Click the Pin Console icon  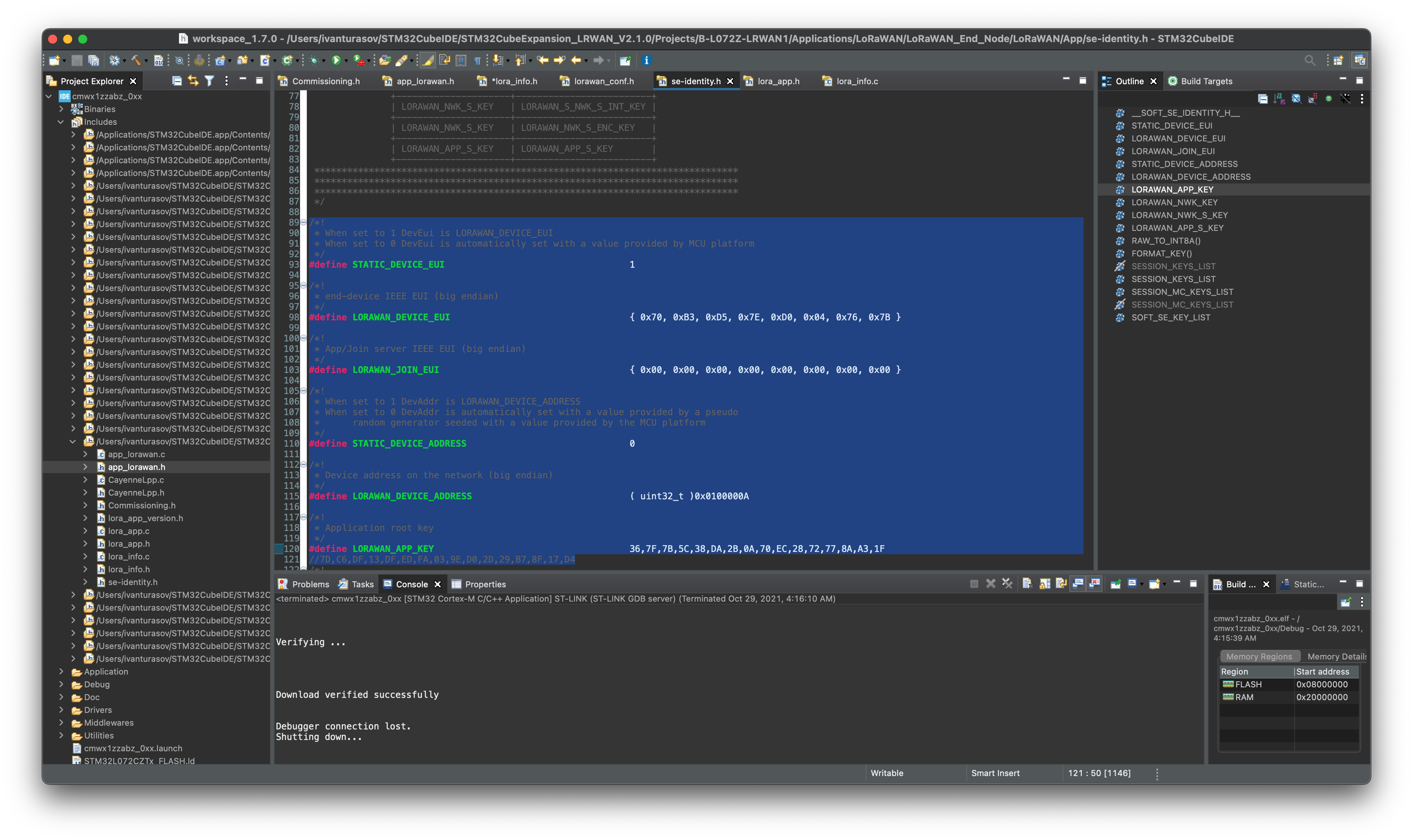[x=1115, y=584]
